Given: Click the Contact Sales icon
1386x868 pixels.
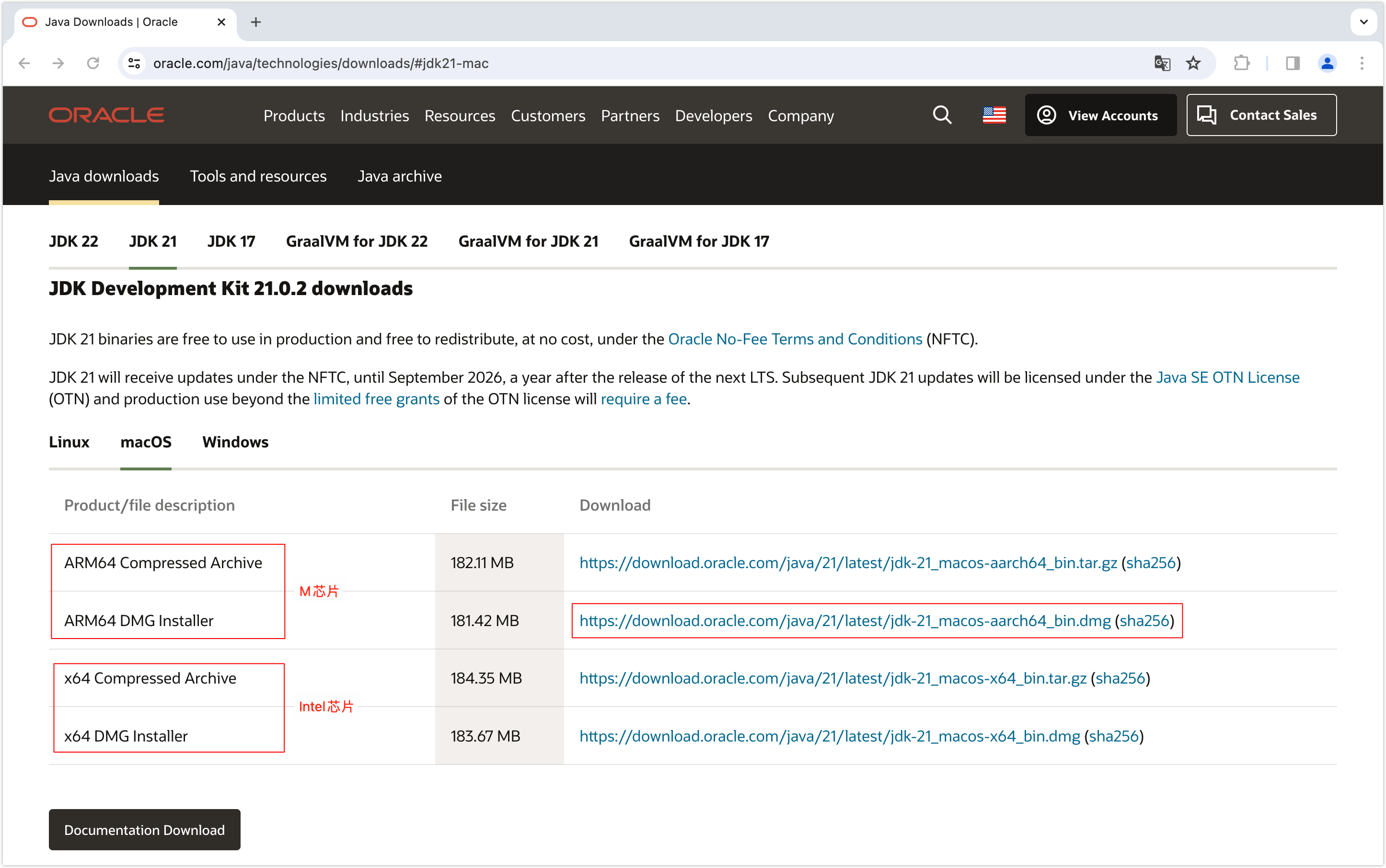Looking at the screenshot, I should pos(1208,115).
